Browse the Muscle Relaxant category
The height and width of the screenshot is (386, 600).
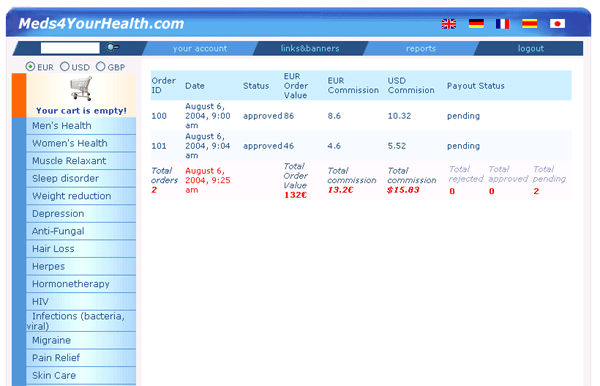(81, 161)
